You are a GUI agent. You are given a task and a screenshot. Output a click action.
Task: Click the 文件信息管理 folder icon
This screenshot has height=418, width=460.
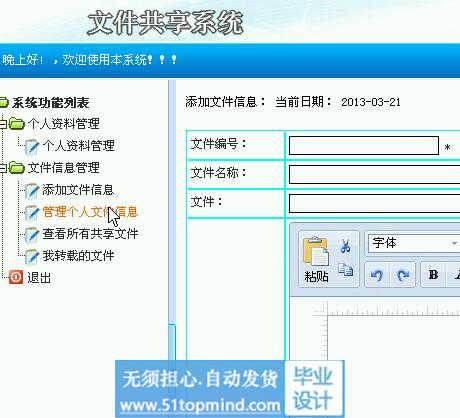17,168
